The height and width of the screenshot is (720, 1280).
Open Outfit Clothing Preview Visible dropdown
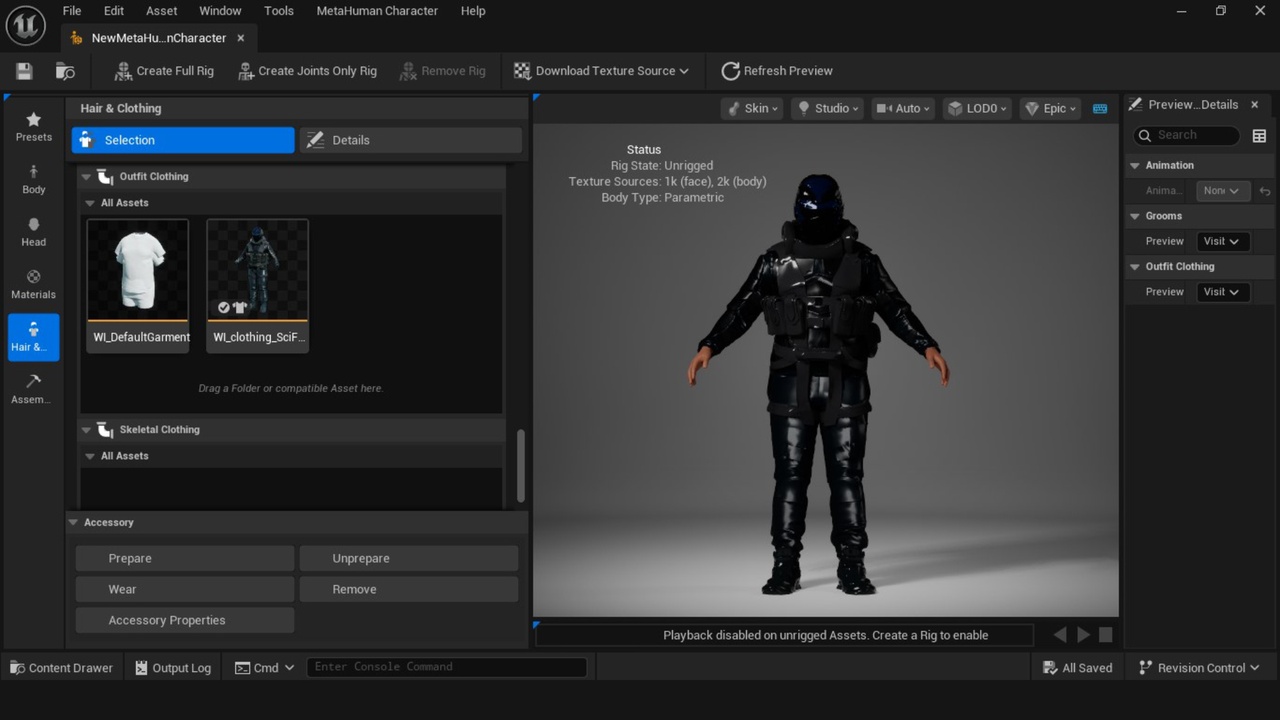point(1222,292)
